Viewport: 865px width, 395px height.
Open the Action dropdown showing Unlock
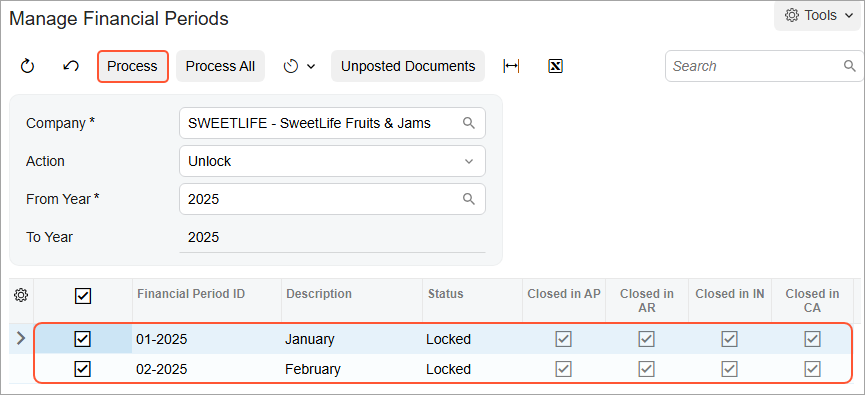point(332,161)
